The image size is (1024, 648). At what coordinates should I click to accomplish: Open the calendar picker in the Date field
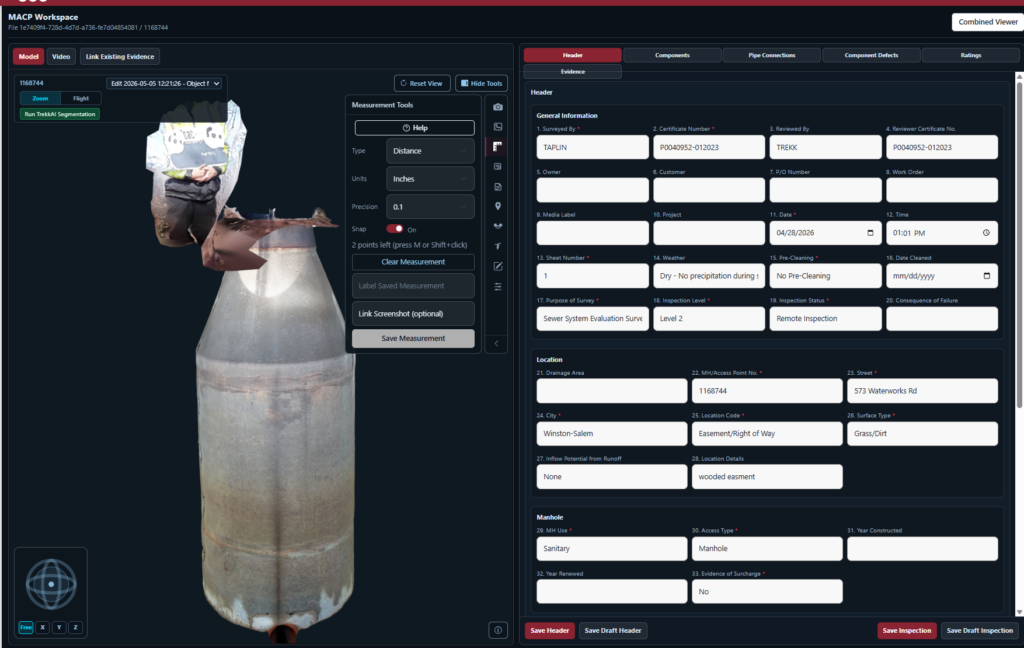(870, 233)
